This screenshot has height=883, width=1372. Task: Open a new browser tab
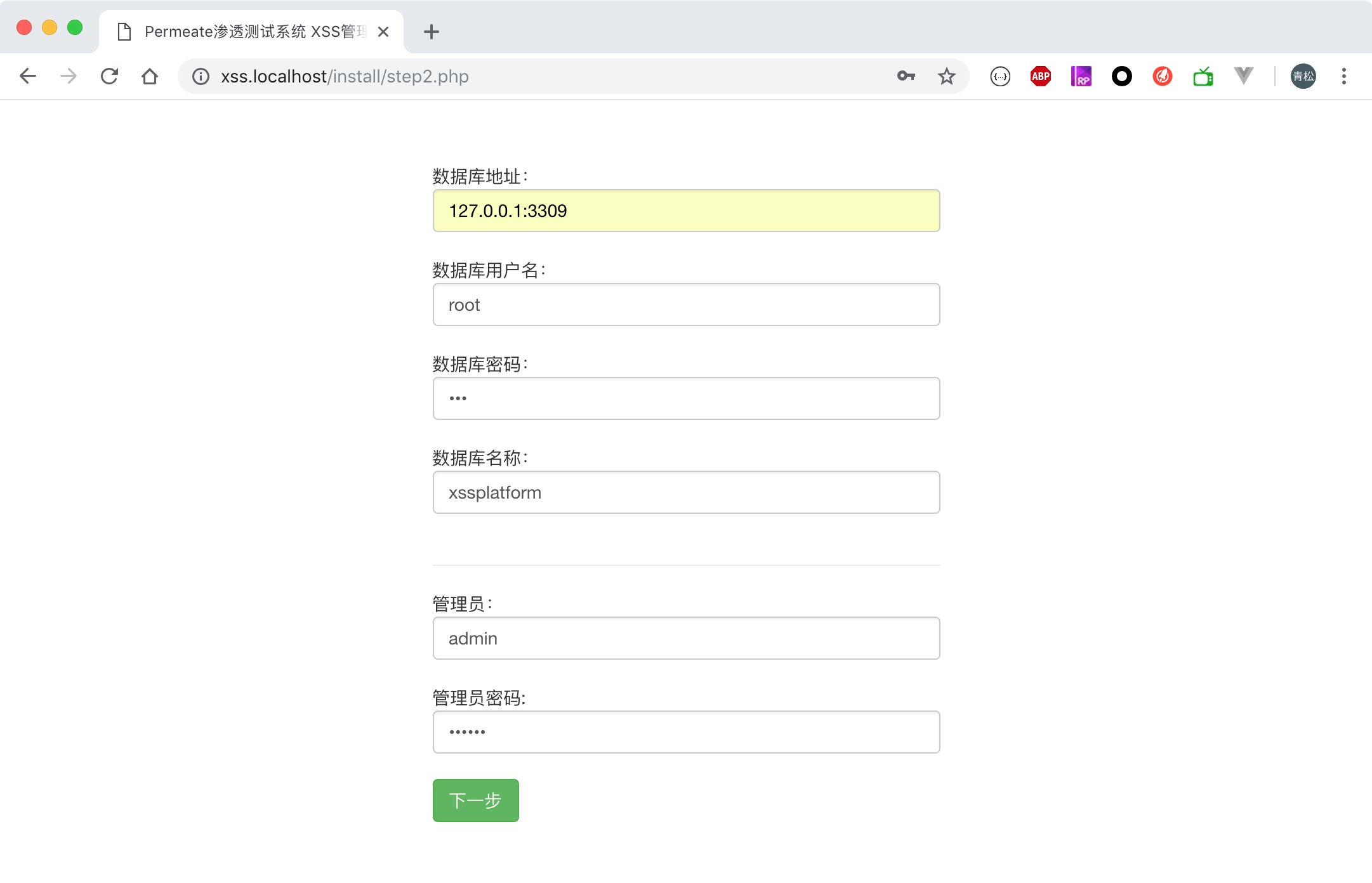(432, 31)
